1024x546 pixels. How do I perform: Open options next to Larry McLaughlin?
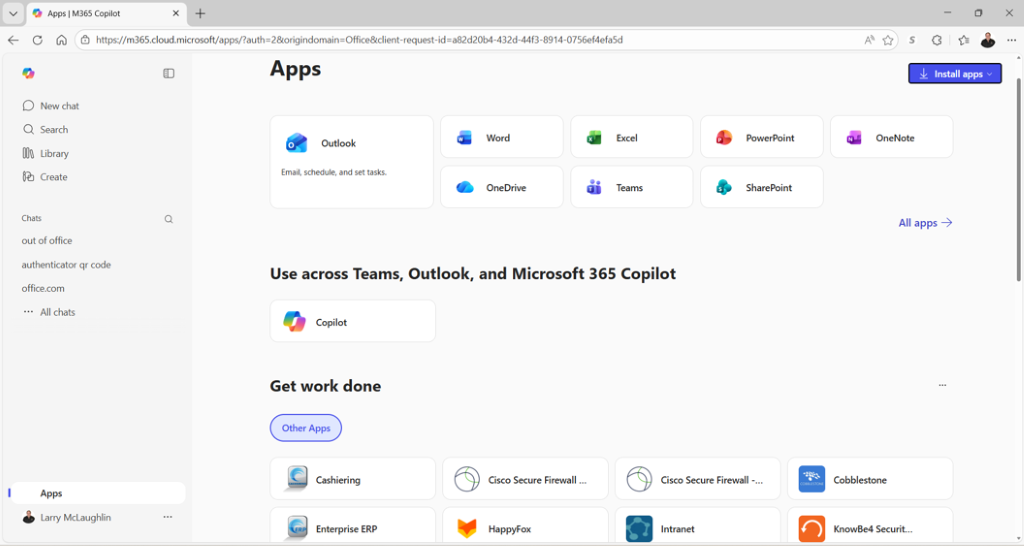[x=168, y=517]
